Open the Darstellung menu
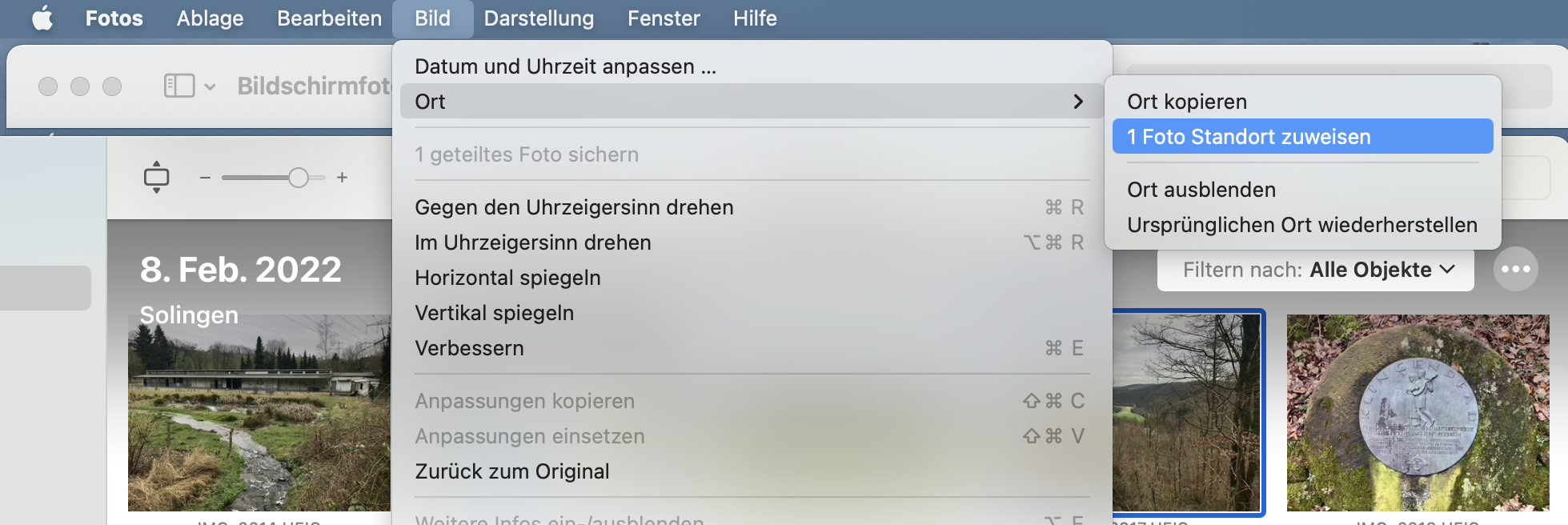The height and width of the screenshot is (525, 1568). click(539, 18)
